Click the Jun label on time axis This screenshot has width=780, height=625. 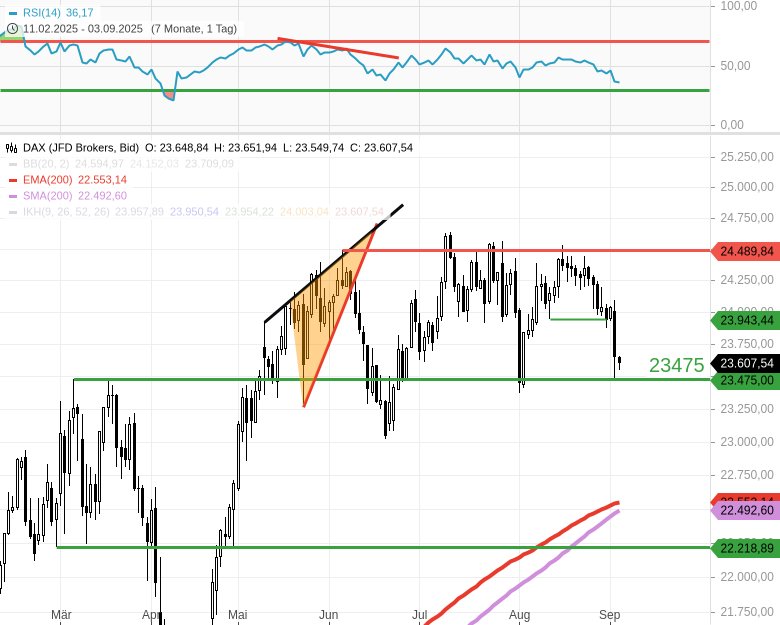328,615
